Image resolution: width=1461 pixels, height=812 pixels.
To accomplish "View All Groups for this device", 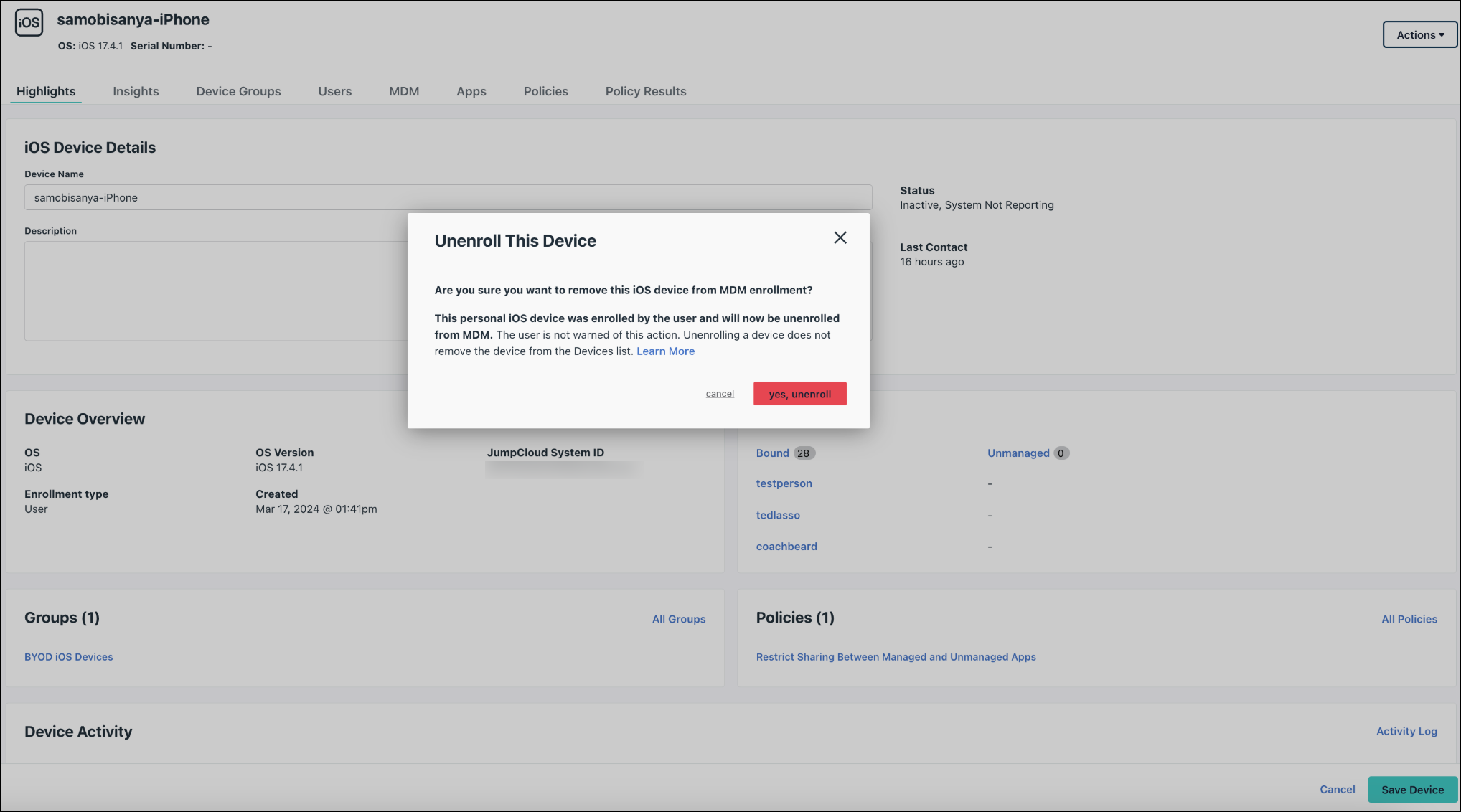I will [x=678, y=619].
